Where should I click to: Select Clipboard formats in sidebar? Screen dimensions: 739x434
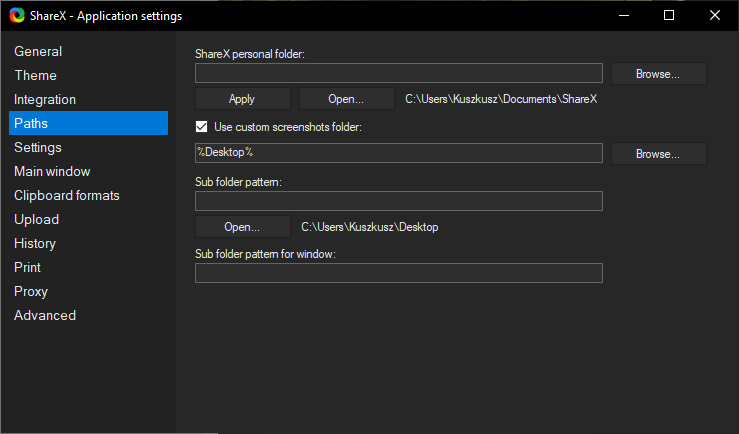click(66, 196)
